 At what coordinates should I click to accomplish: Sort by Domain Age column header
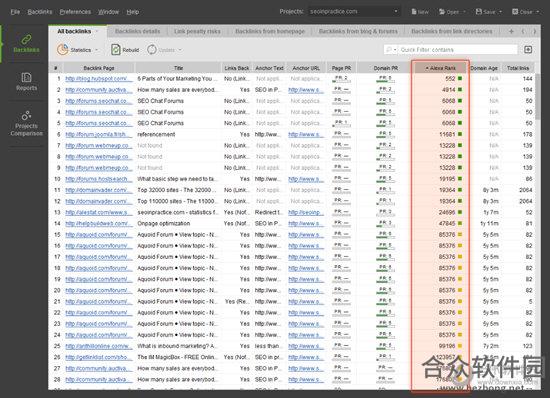pos(484,68)
